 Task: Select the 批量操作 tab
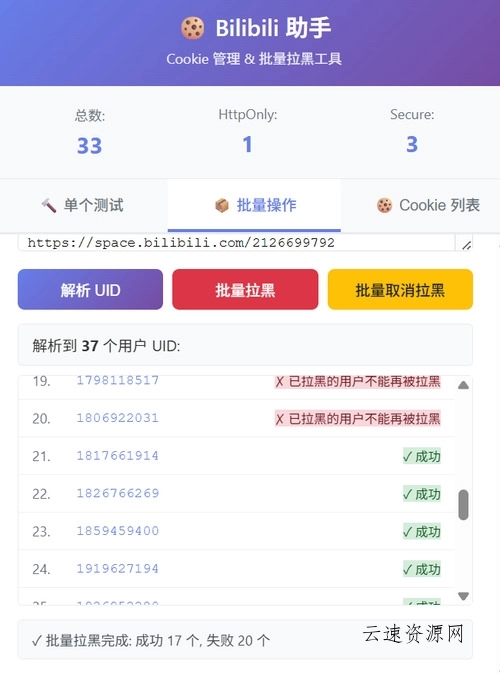click(254, 205)
